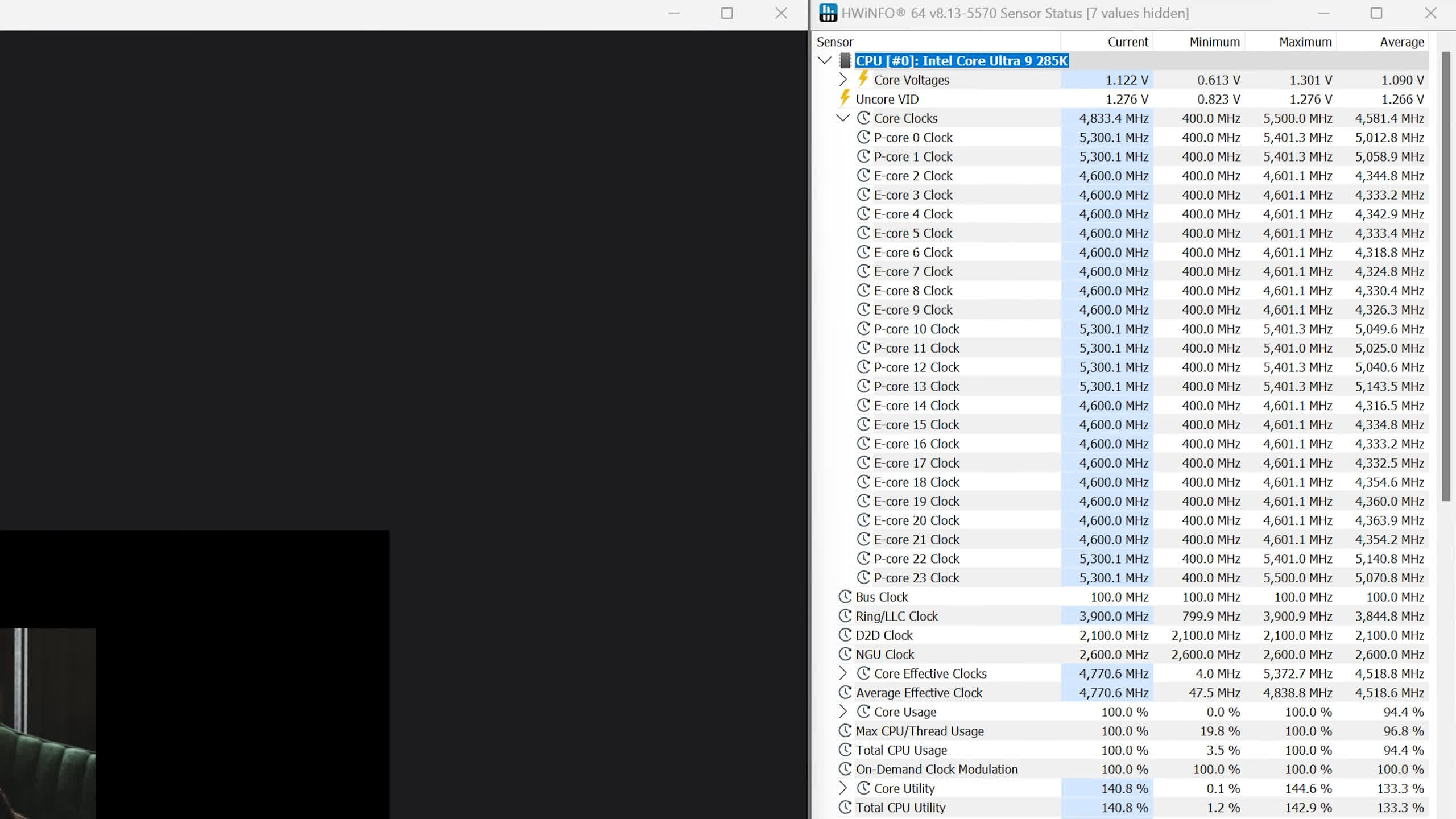
Task: Click the lightning bolt icon for Core Voltages
Action: click(863, 79)
